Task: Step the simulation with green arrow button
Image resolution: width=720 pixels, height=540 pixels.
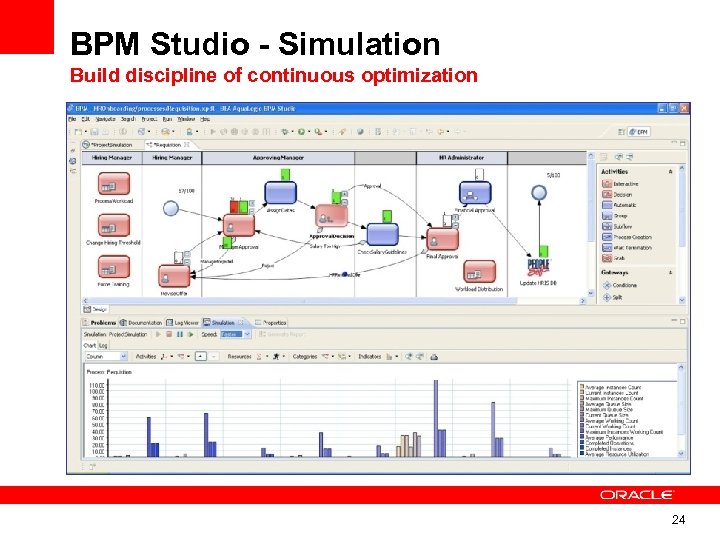Action: pos(191,334)
